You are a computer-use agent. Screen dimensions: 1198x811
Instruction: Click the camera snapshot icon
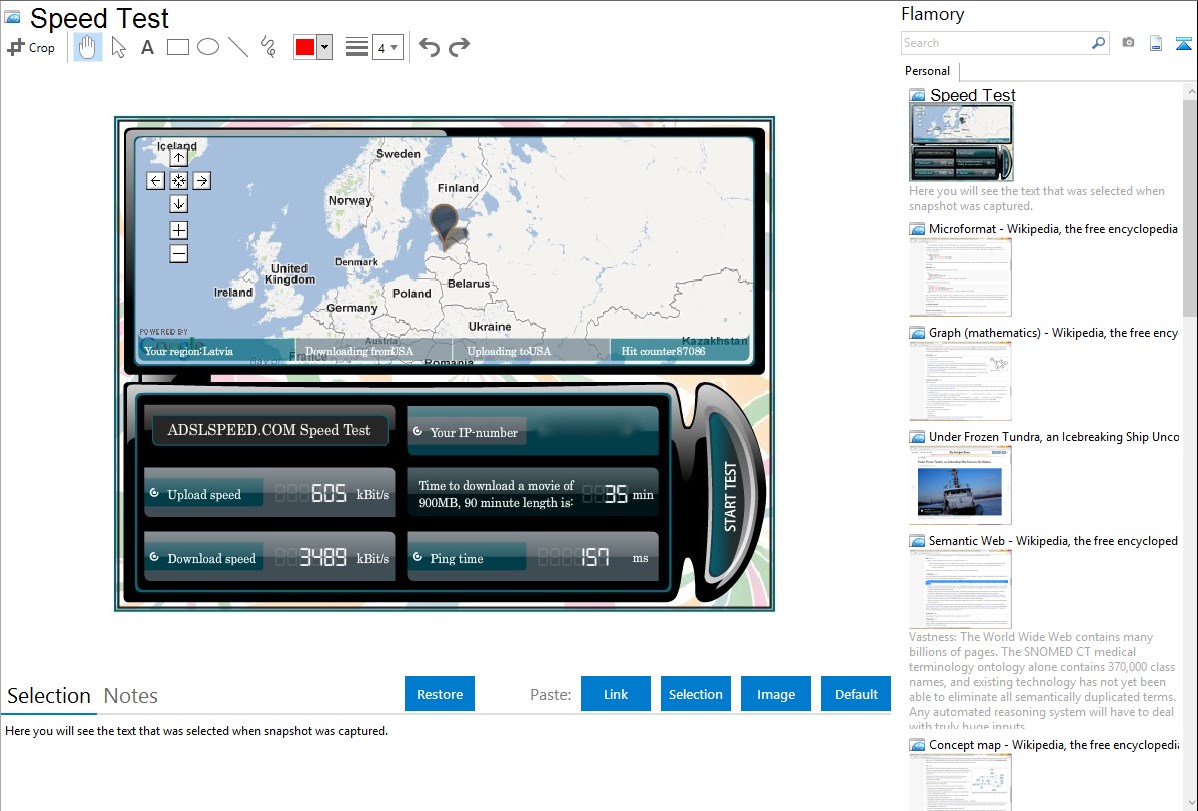(1128, 43)
